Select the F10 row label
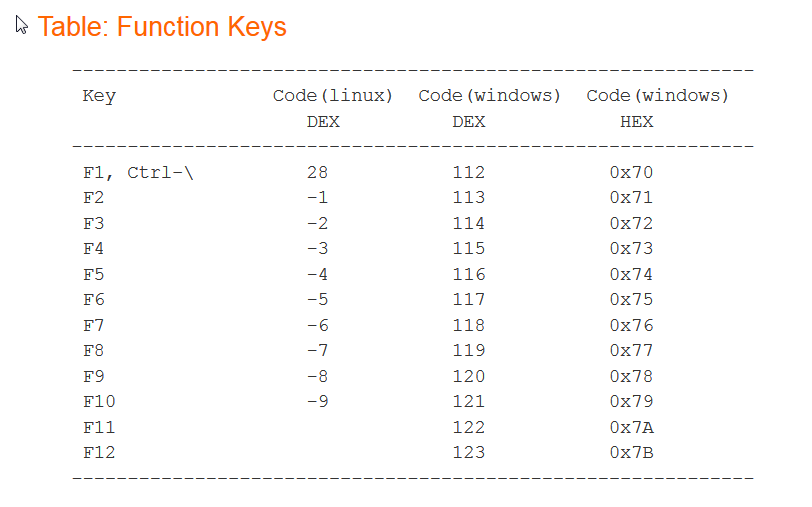This screenshot has height=507, width=812. click(99, 401)
